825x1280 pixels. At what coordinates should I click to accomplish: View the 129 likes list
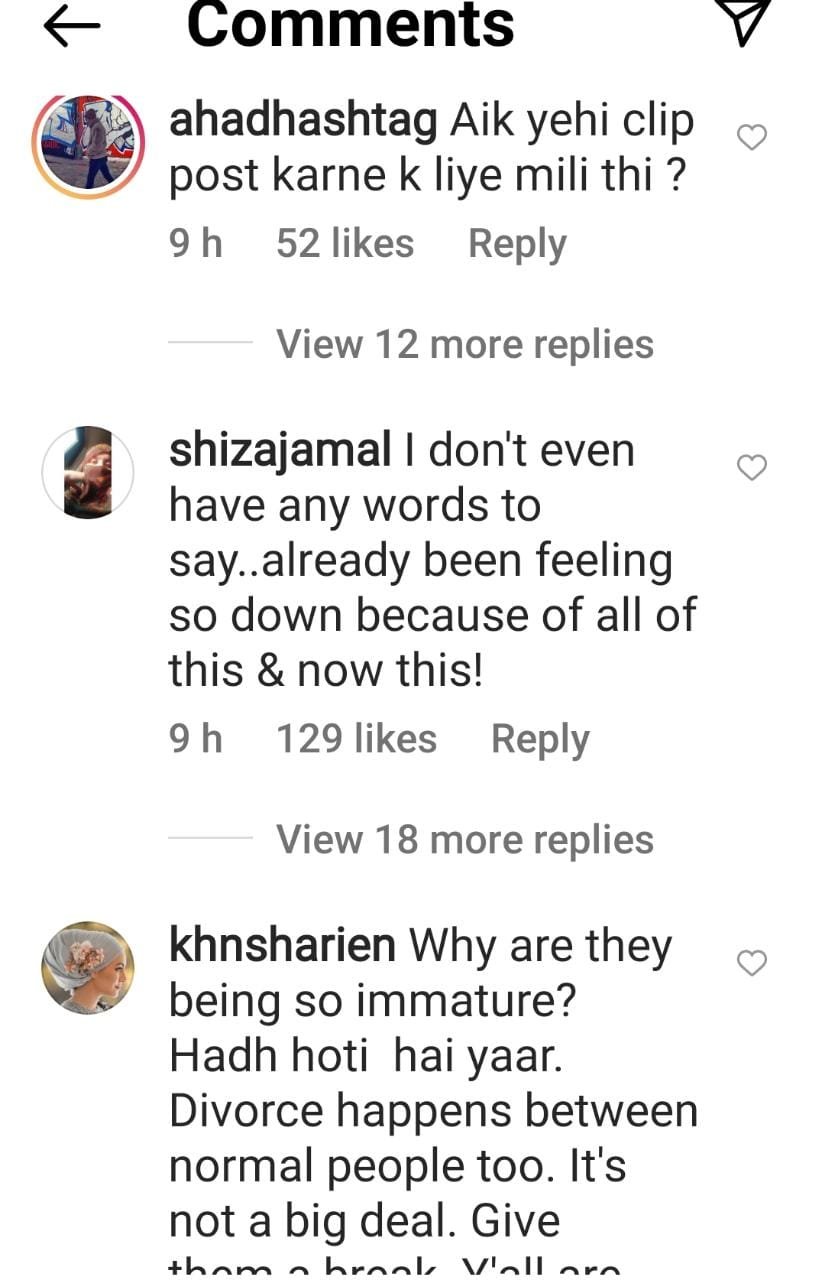(356, 740)
